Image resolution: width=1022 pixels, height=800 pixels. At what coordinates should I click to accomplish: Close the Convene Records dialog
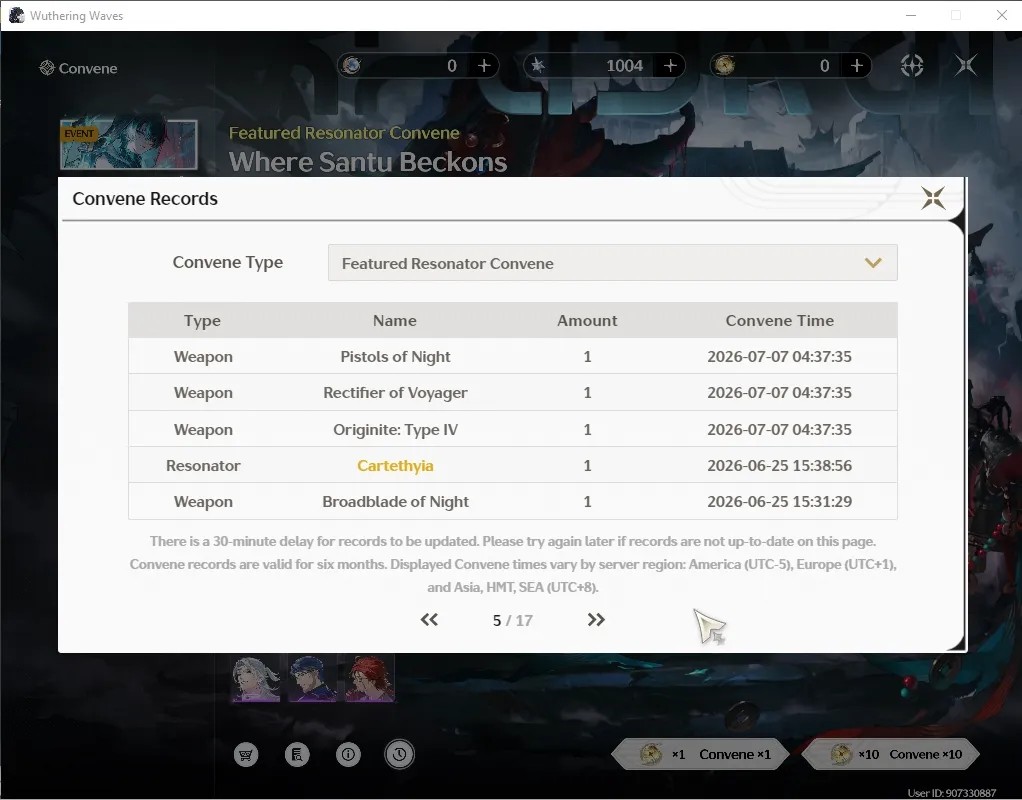pyautogui.click(x=933, y=198)
